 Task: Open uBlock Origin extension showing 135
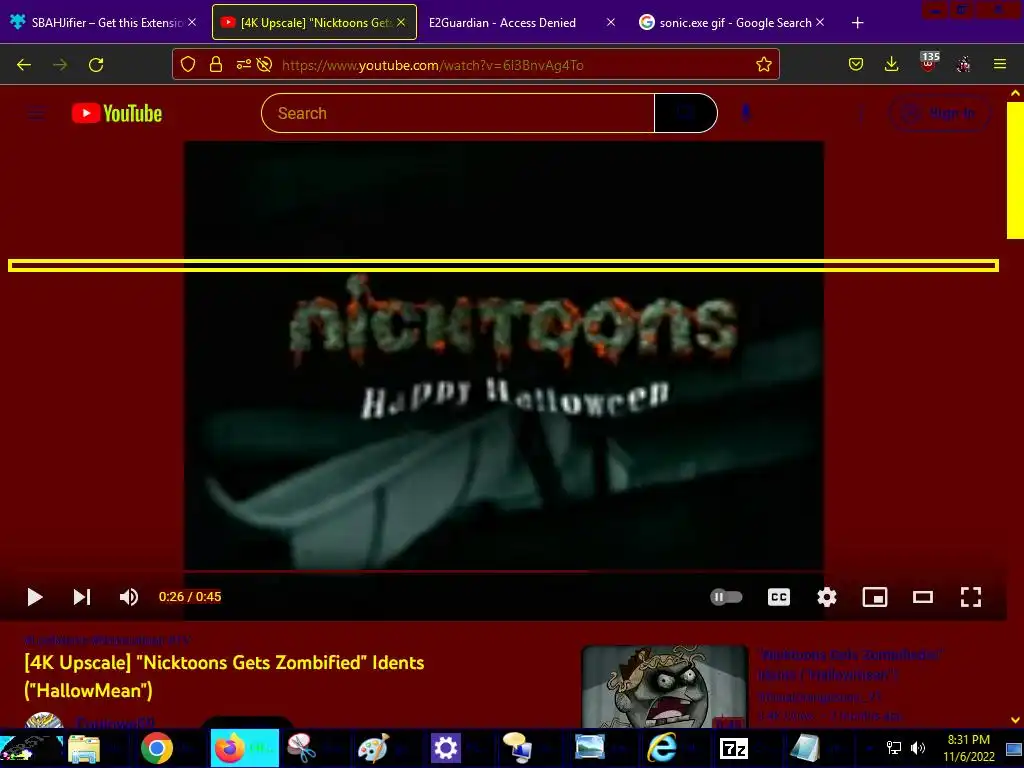pos(929,62)
